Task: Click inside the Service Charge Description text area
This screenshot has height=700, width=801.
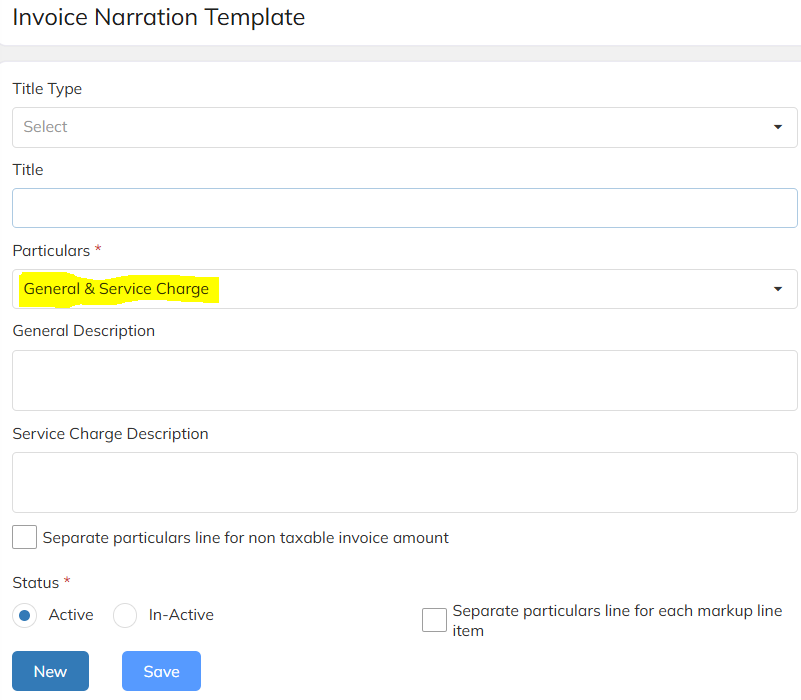Action: pyautogui.click(x=405, y=482)
